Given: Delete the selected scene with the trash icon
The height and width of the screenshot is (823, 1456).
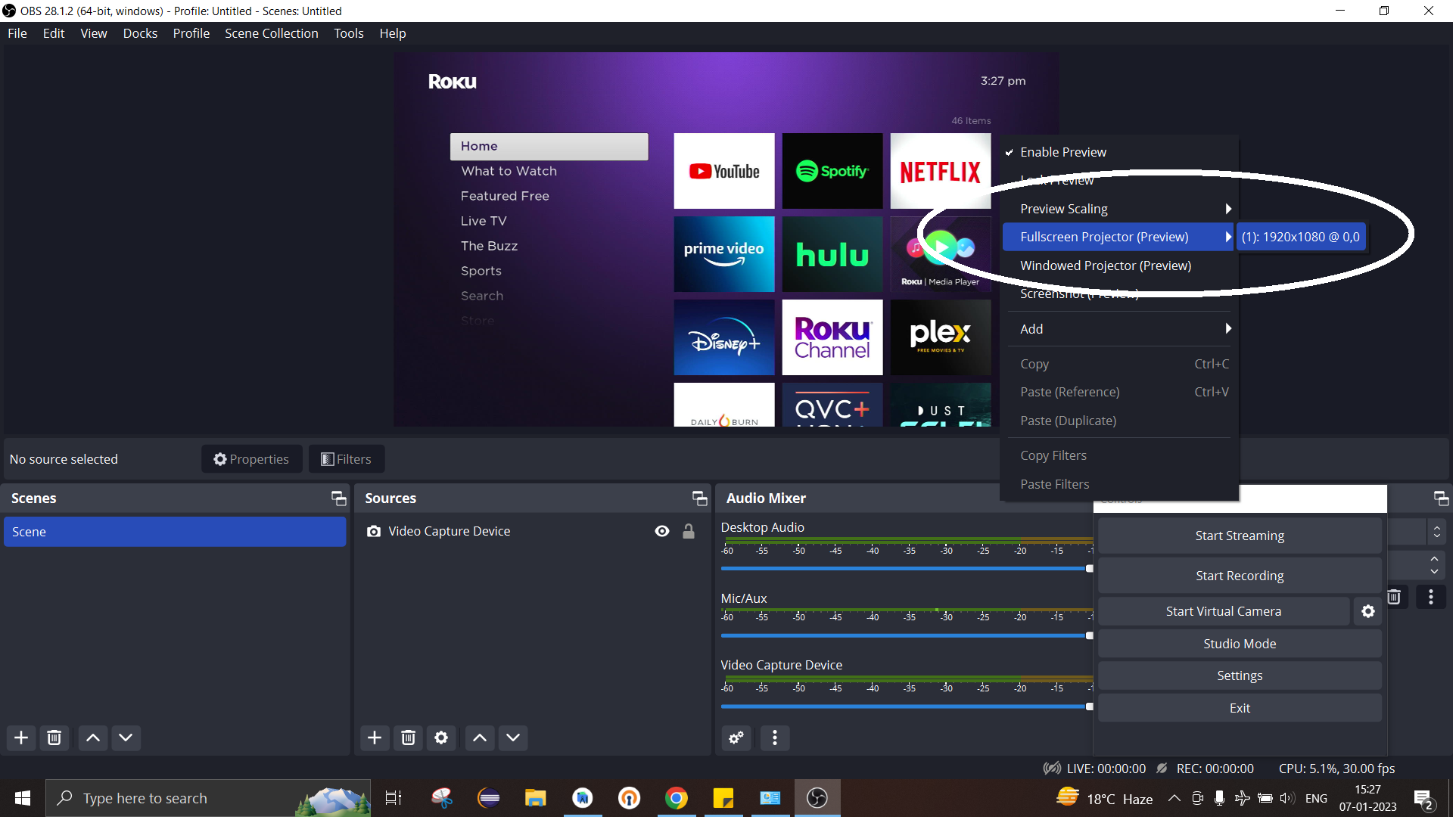Looking at the screenshot, I should (x=54, y=738).
